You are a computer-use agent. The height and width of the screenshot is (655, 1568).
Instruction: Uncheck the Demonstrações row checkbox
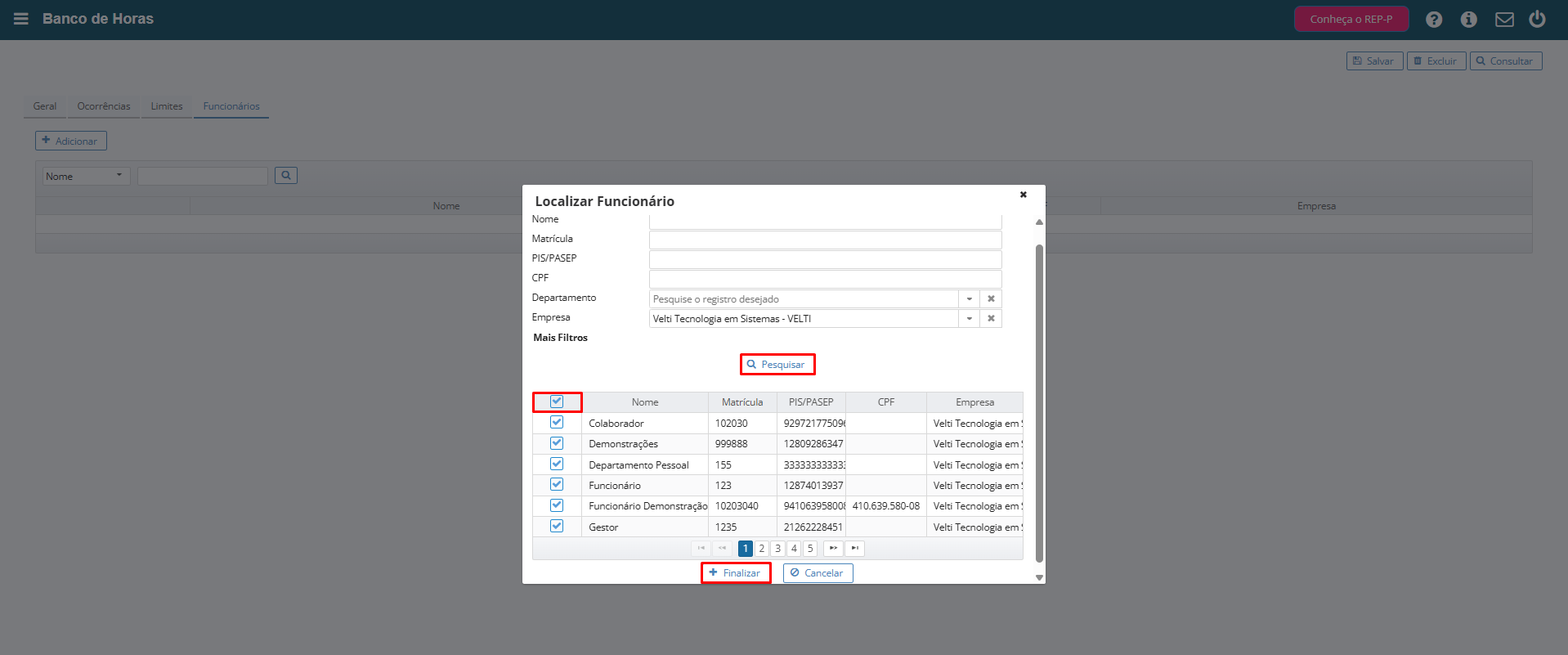(x=557, y=443)
